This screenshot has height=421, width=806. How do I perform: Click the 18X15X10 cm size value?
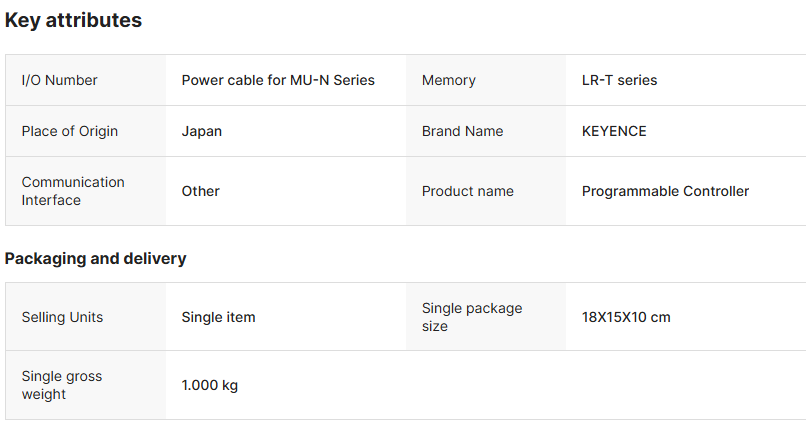pos(626,317)
